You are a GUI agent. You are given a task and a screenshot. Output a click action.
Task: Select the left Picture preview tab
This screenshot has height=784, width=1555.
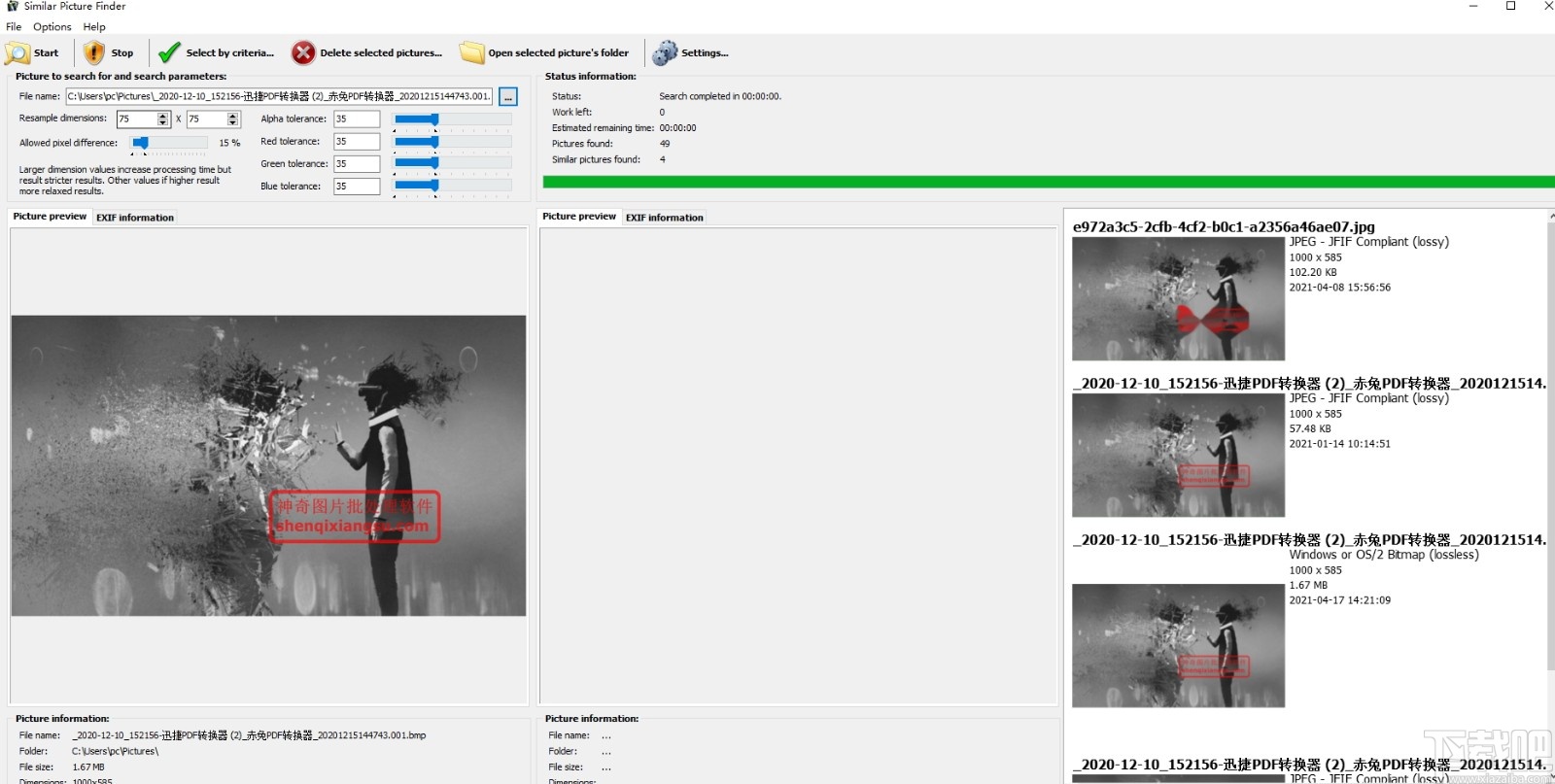[x=50, y=217]
